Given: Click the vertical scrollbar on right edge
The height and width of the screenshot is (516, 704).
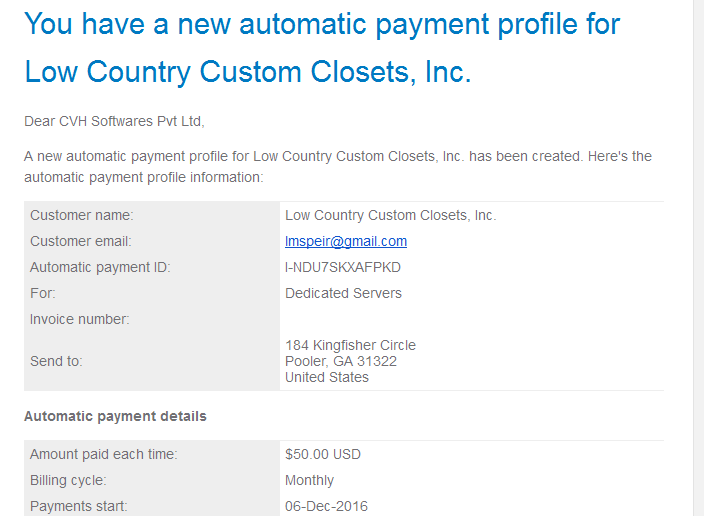Looking at the screenshot, I should 698,258.
